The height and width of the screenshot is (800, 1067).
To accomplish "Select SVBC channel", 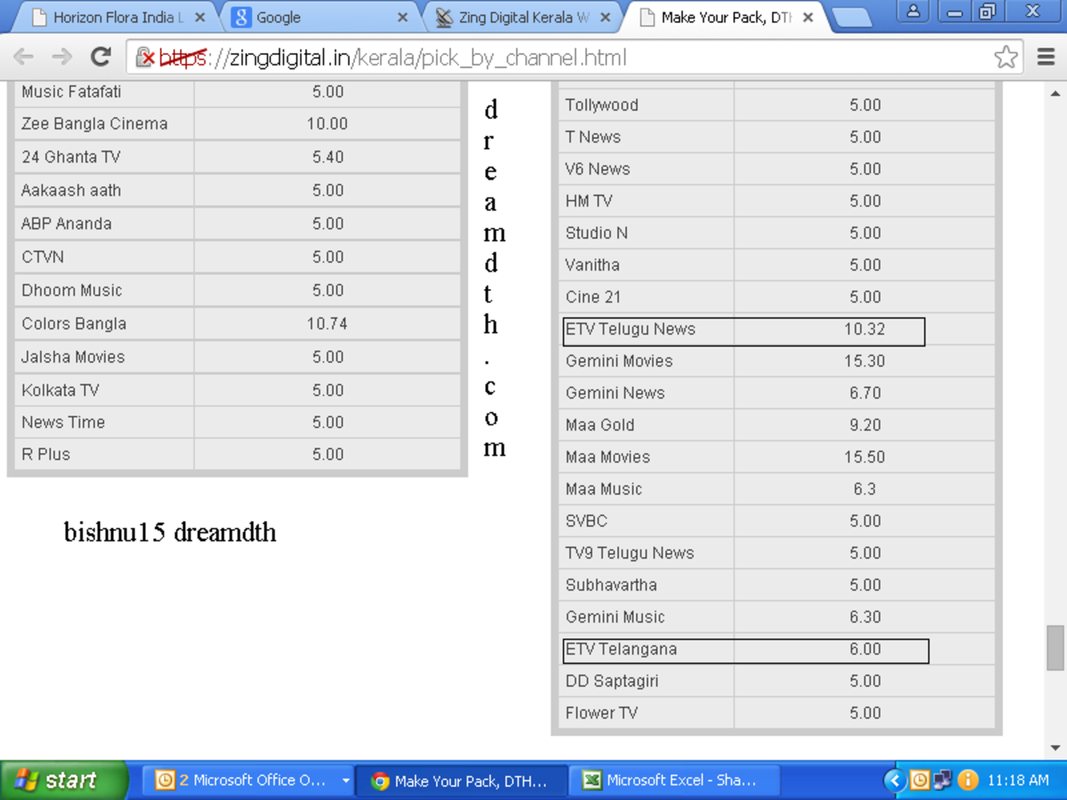I will tap(587, 521).
